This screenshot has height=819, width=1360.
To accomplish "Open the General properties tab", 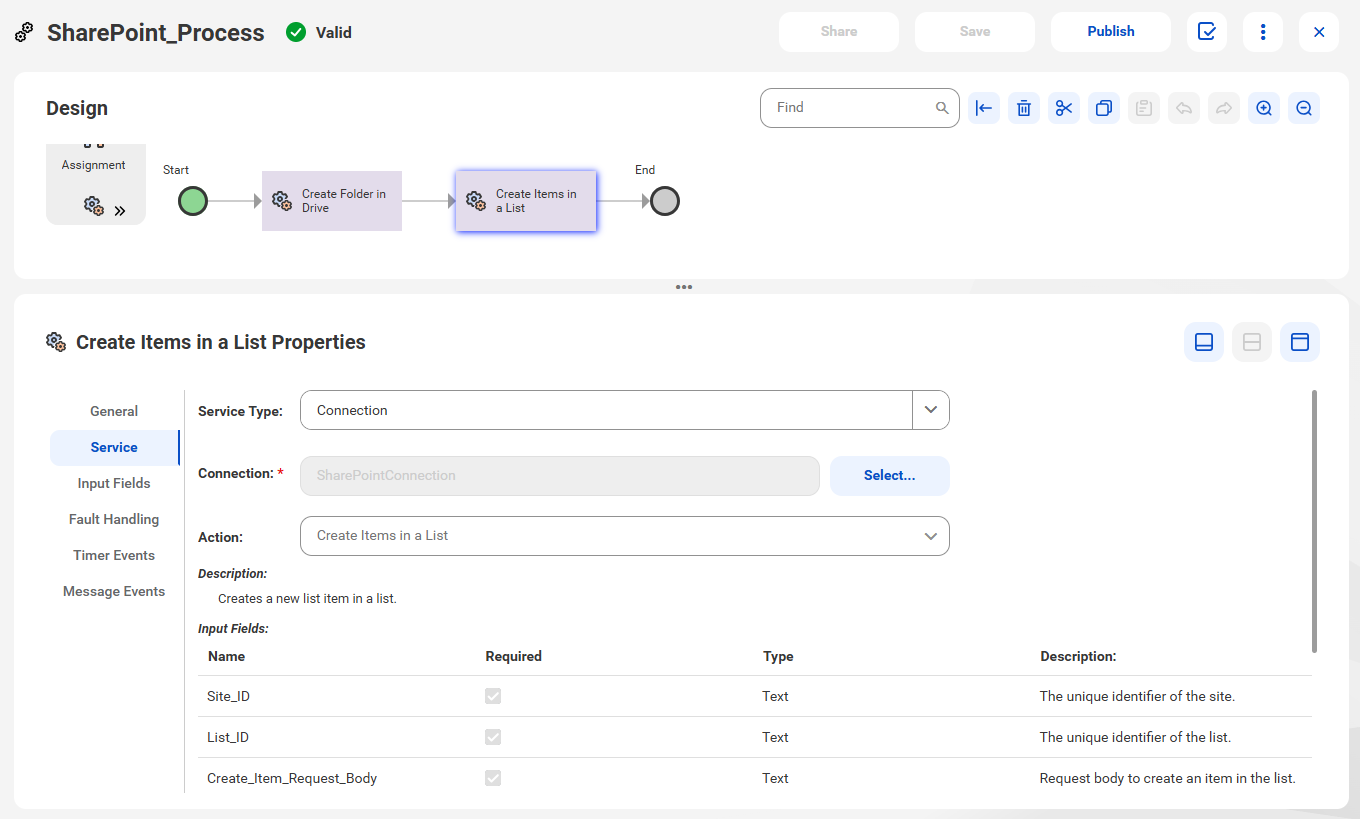I will pos(114,411).
